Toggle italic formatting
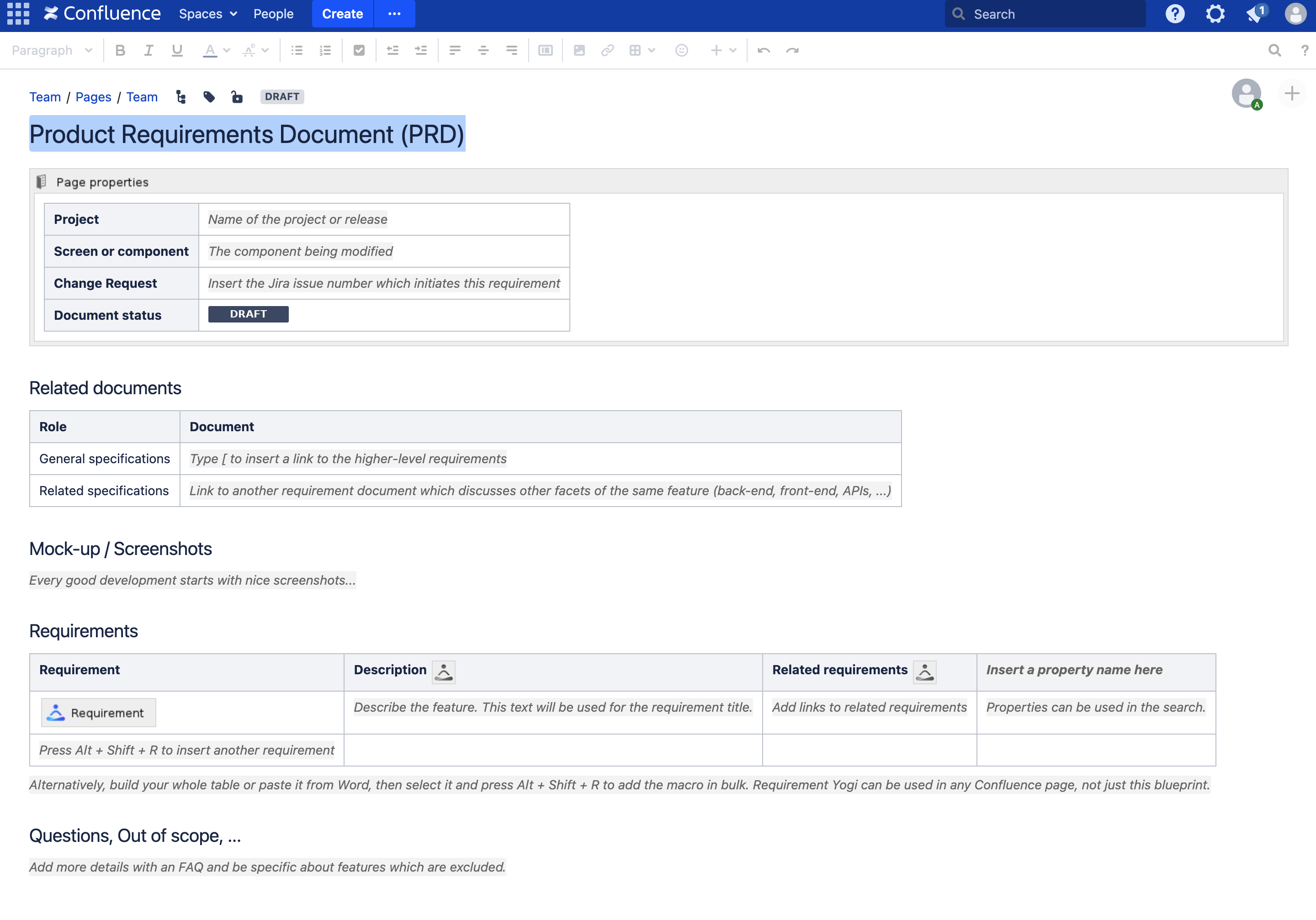1316x920 pixels. (x=149, y=50)
